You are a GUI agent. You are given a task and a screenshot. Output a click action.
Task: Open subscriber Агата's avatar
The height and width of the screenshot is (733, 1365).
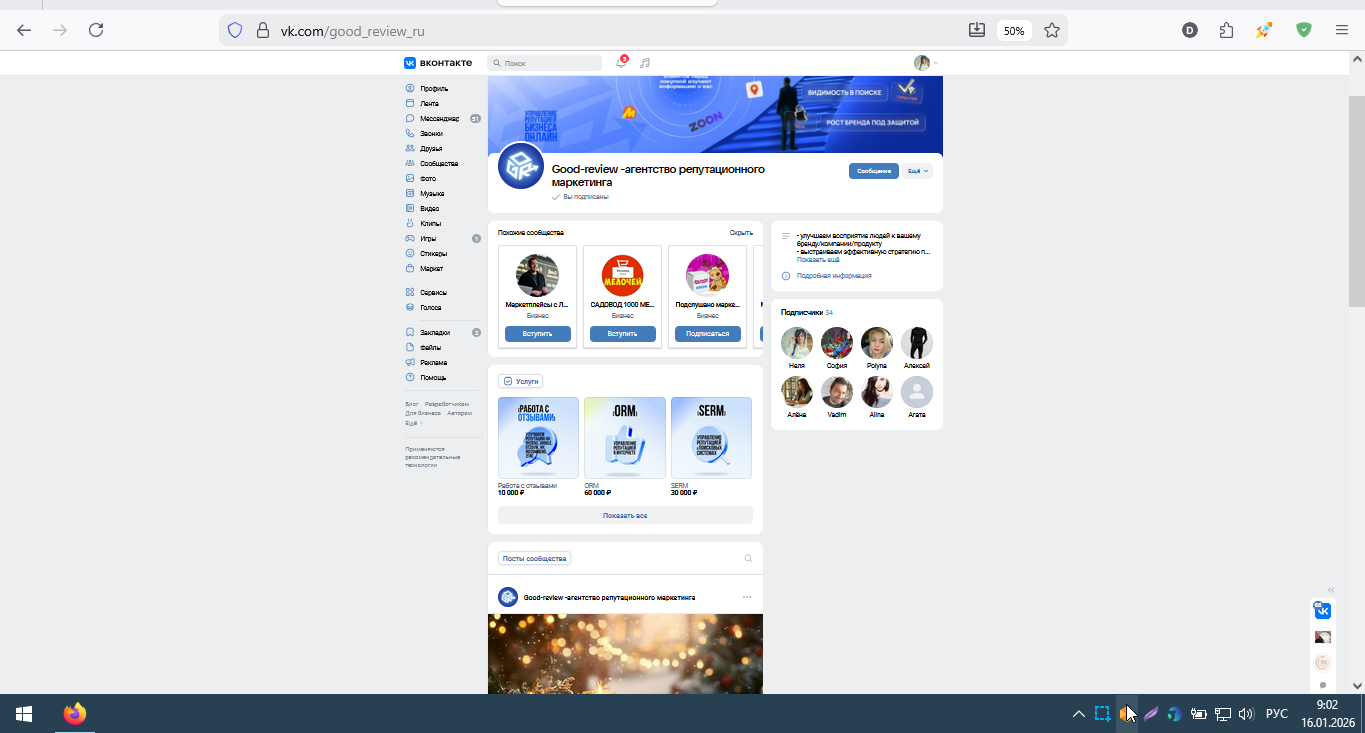click(917, 392)
